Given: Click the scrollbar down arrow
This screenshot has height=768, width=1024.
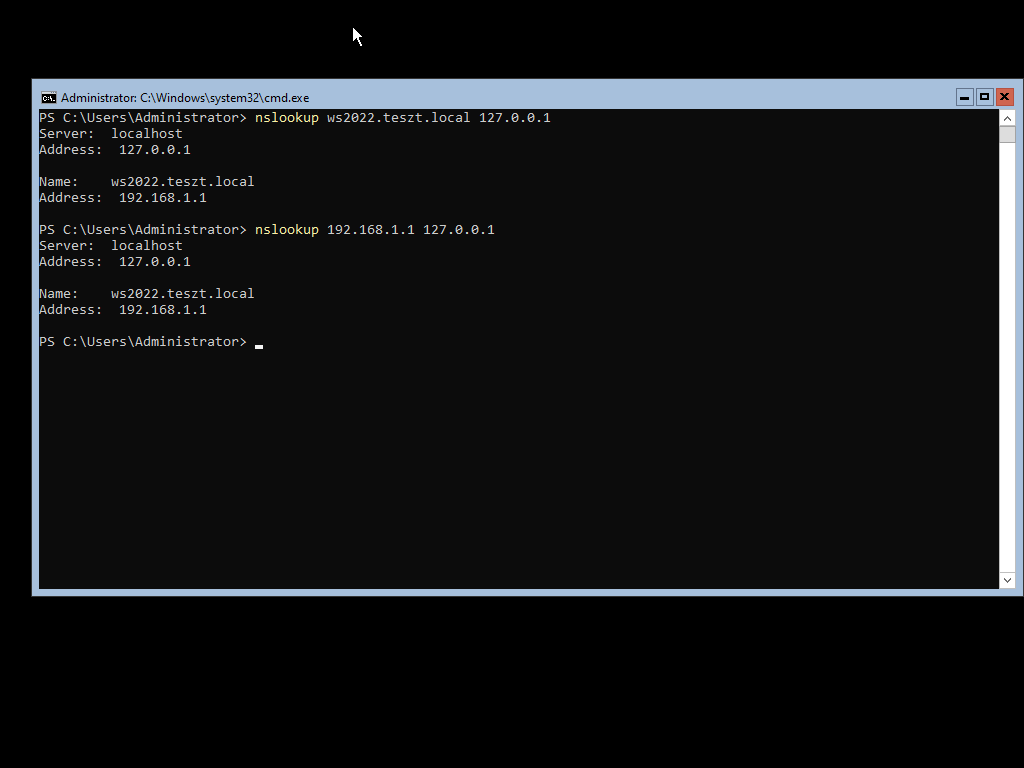Looking at the screenshot, I should point(1007,580).
